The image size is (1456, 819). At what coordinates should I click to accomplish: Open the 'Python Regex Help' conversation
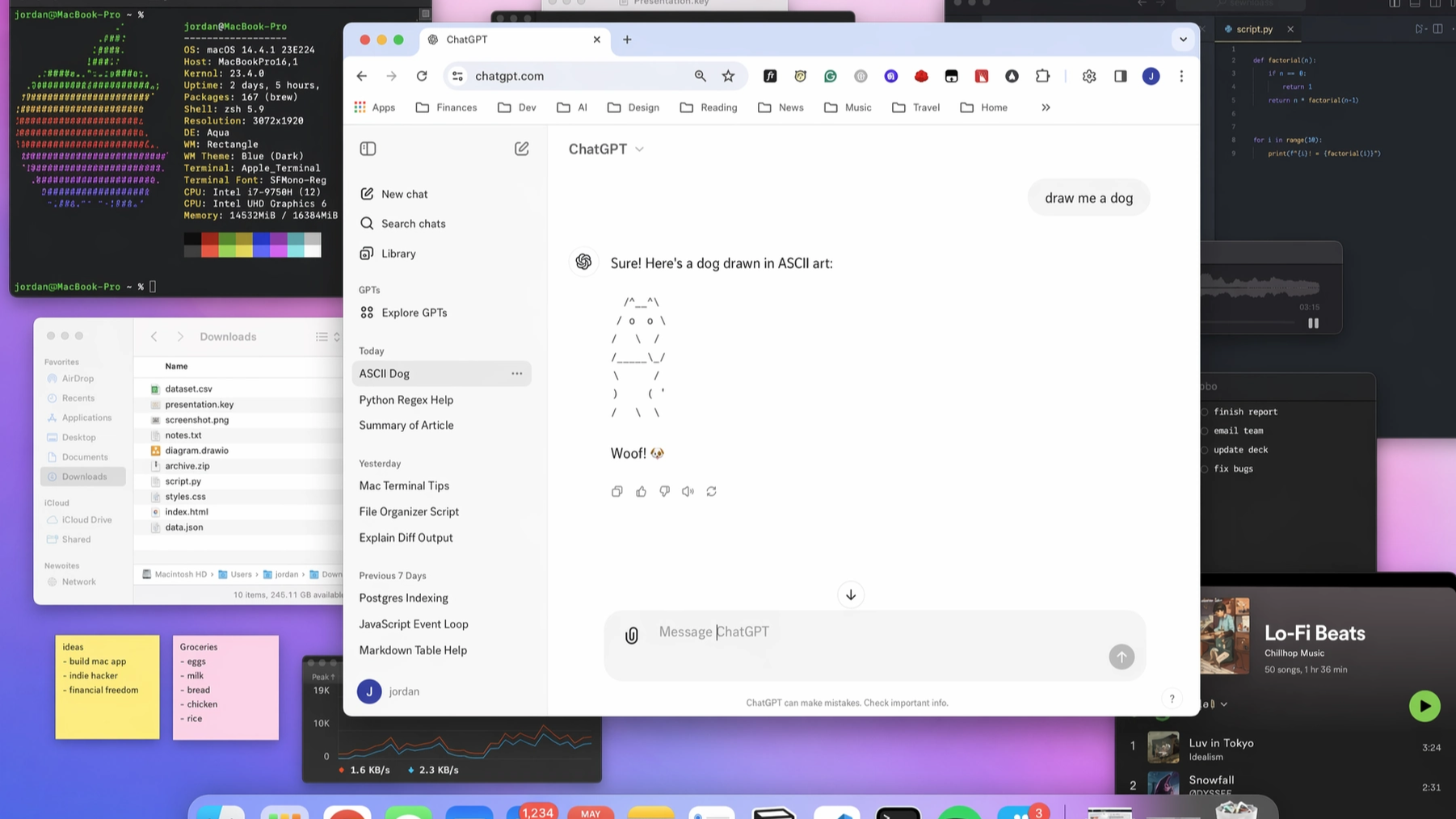[x=406, y=400]
